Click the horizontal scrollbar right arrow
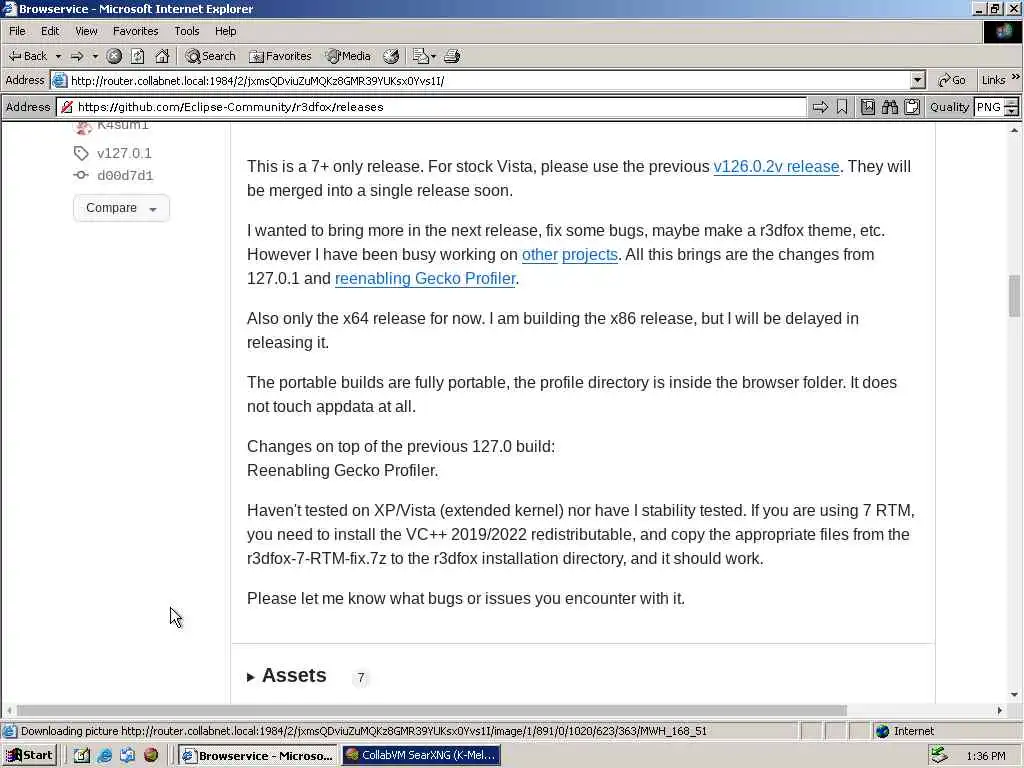 pos(1000,711)
